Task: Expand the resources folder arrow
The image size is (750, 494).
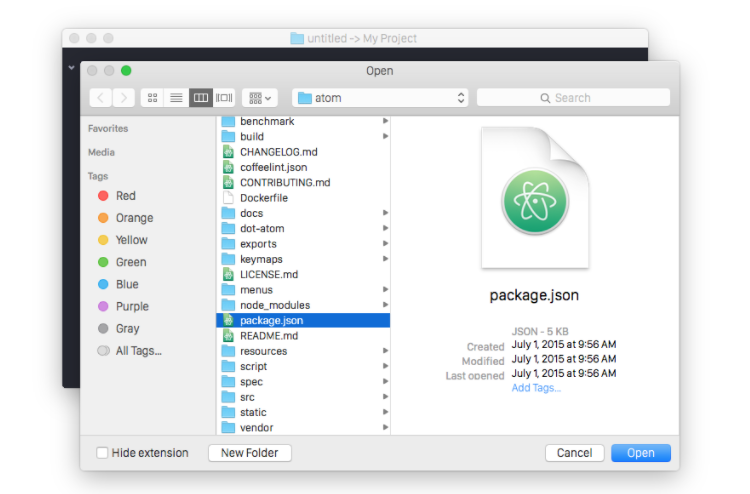Action: (385, 351)
